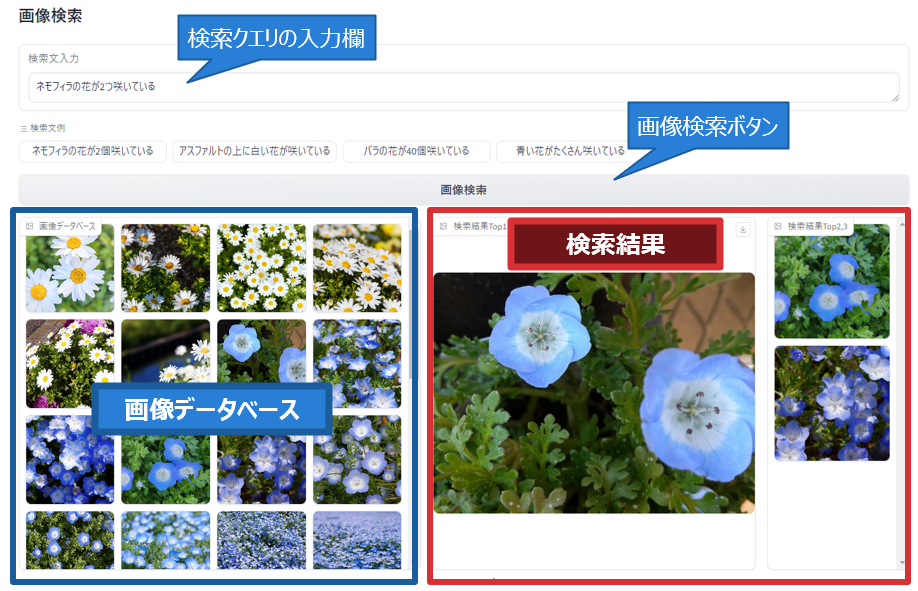The width and height of the screenshot is (918, 591).
Task: Select the third daisy thumbnail in top row
Action: (x=261, y=268)
